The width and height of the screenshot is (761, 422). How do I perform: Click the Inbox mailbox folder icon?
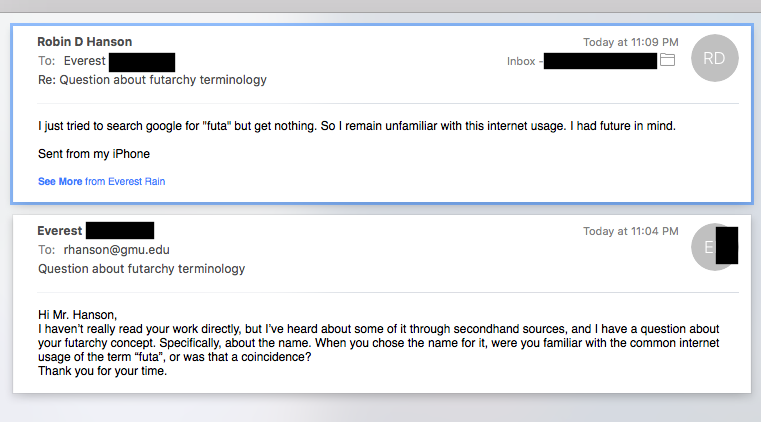[668, 61]
